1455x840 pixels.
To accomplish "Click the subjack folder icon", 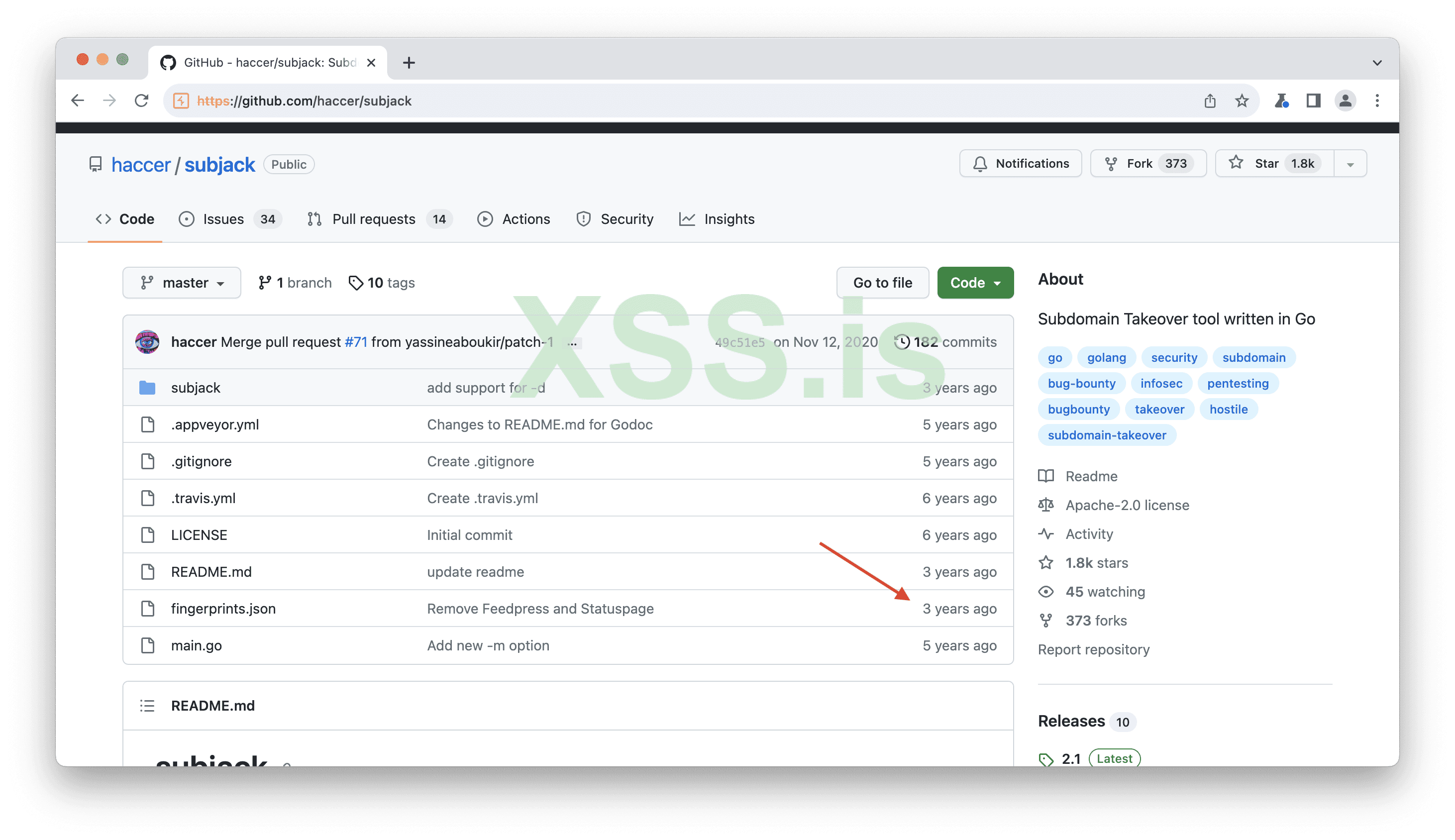I will tap(147, 388).
